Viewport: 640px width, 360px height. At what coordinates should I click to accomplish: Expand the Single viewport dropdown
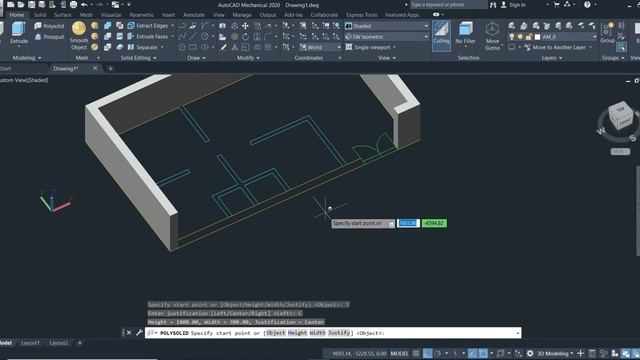tap(371, 47)
